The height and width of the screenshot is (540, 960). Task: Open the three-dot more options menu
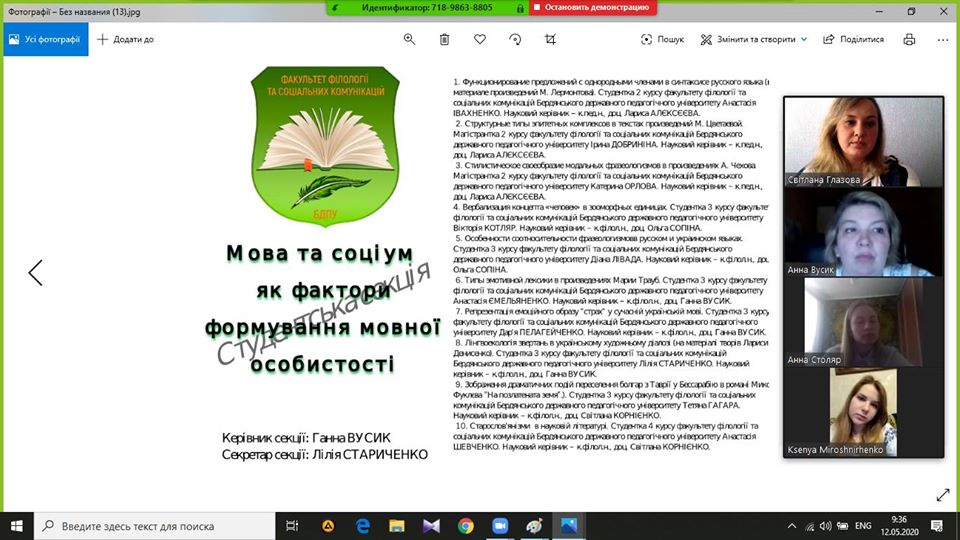943,39
